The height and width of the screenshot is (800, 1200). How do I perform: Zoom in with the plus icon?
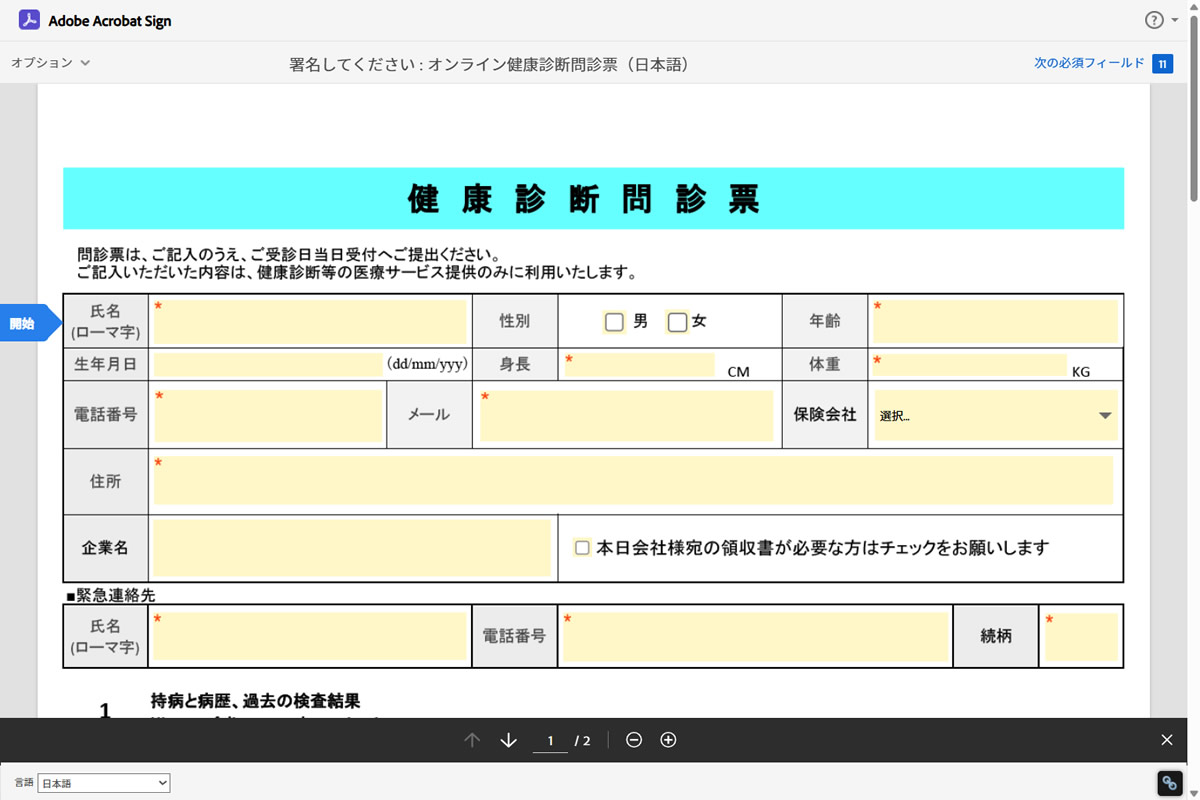pyautogui.click(x=669, y=740)
